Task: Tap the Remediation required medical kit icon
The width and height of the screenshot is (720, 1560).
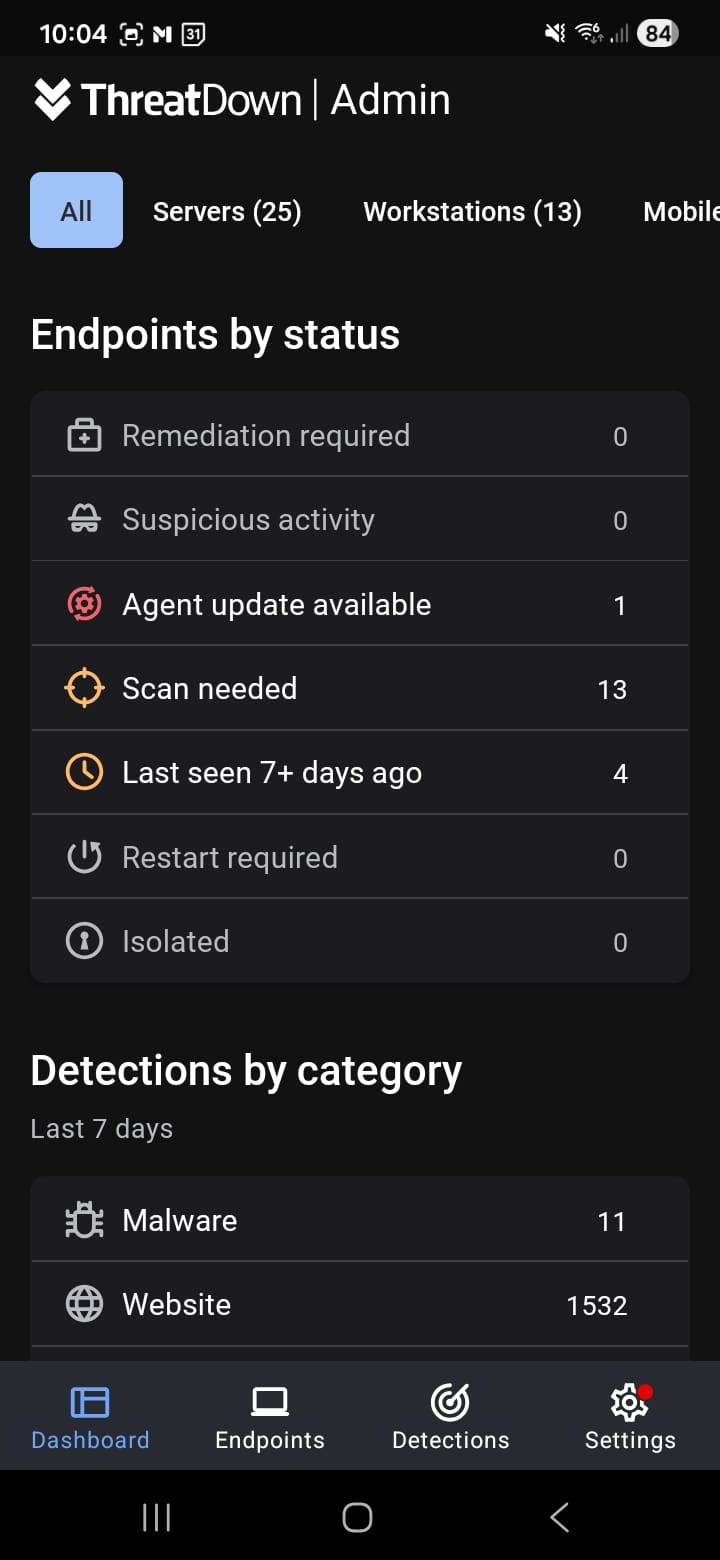Action: point(84,436)
